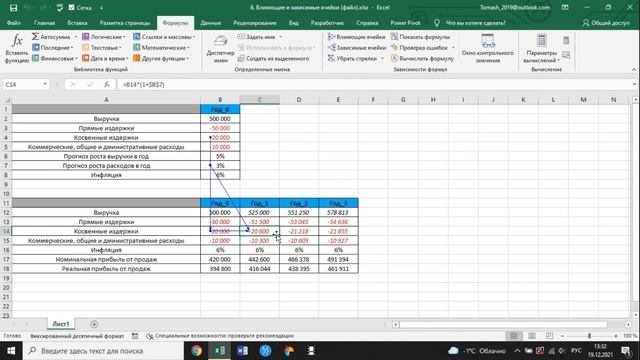Click the Пересчет (calculate now) icon
The width and height of the screenshot is (640, 360).
(x=566, y=40)
